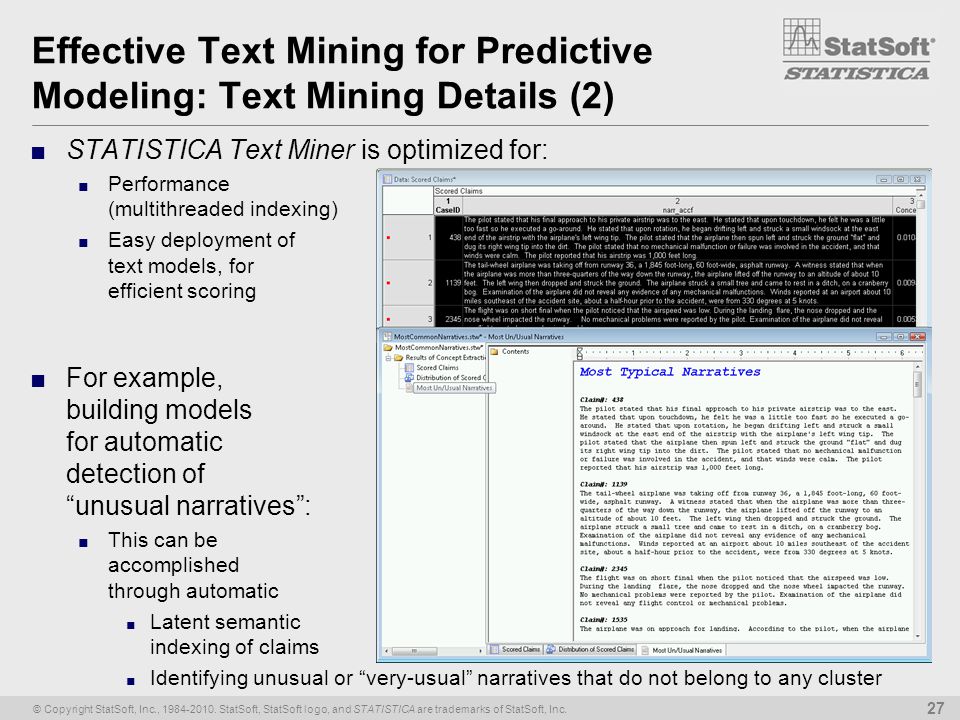Click the report vertical scrollbar thumb
Image resolution: width=960 pixels, height=720 pixels.
point(917,386)
